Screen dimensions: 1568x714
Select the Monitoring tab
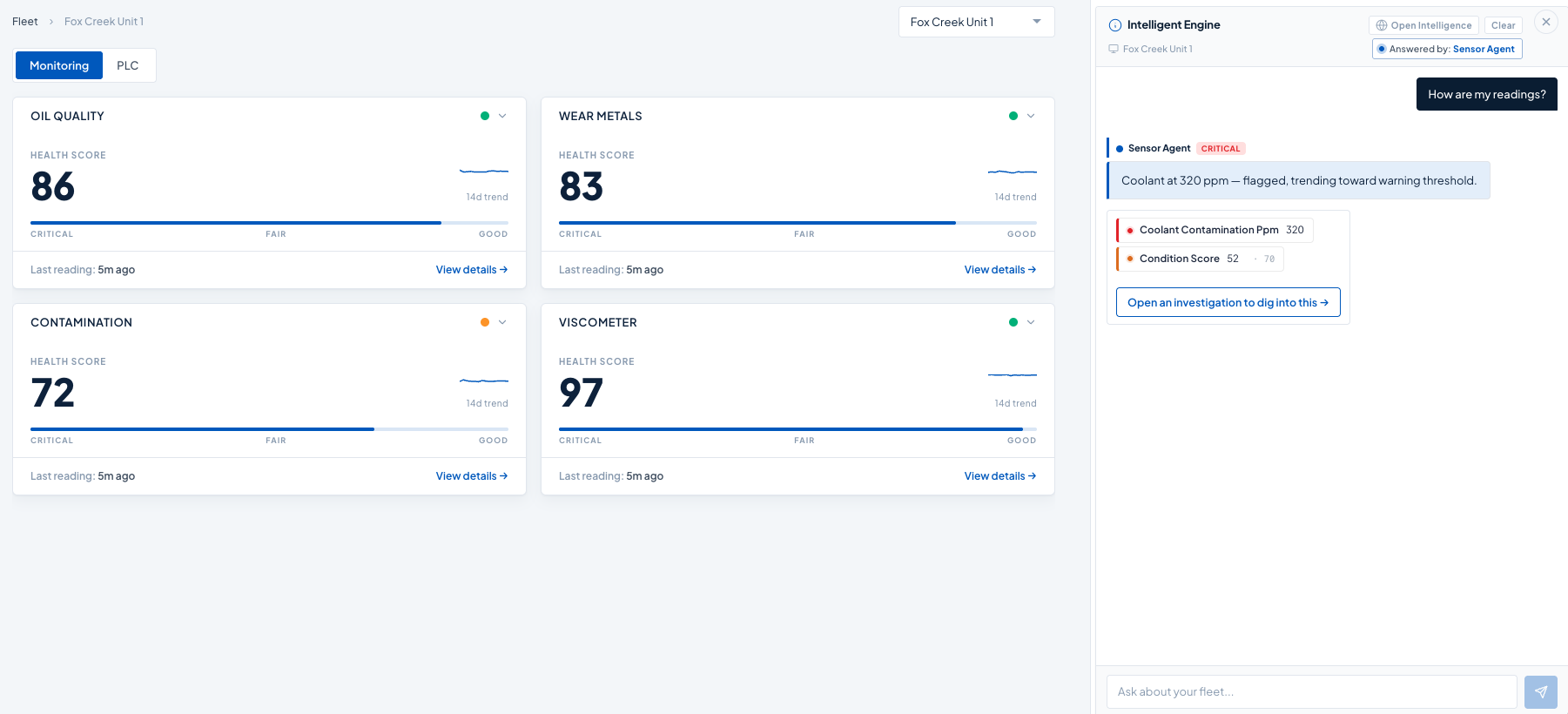click(59, 65)
